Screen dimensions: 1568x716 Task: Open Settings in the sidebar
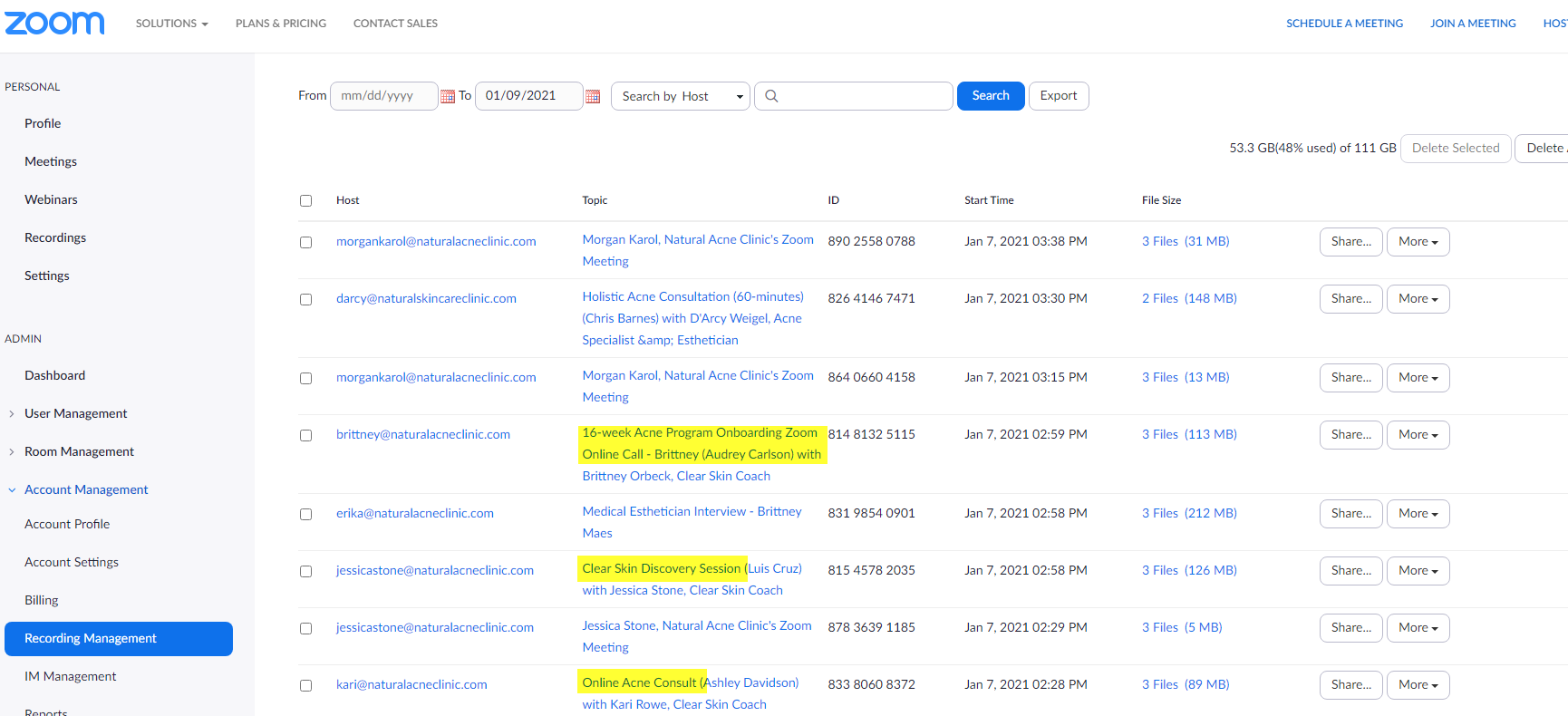point(47,276)
